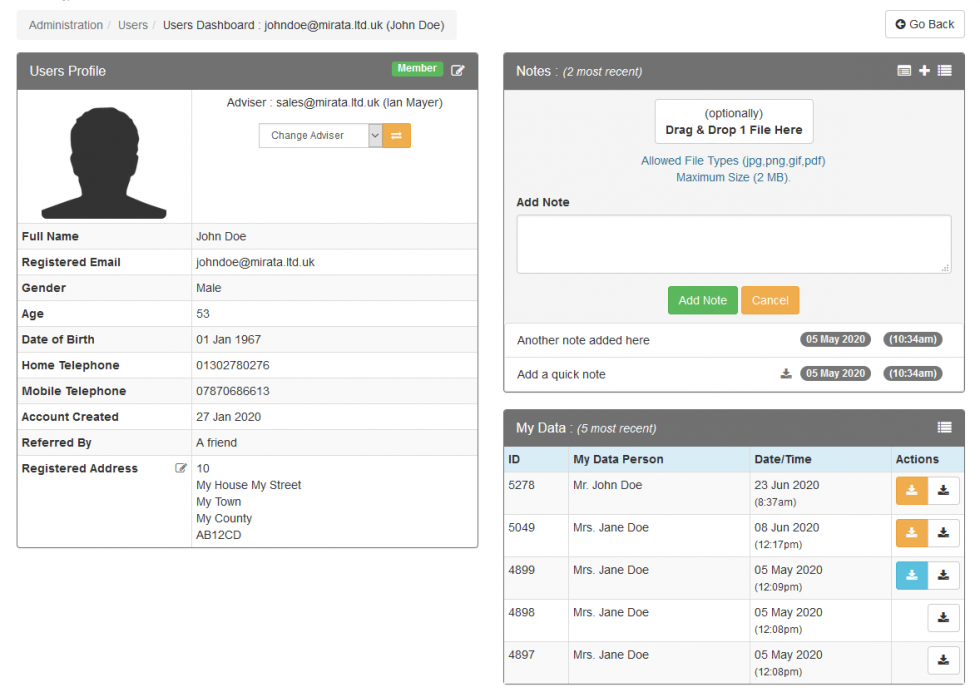Edit the Users Profile via pencil icon
Viewport: 980px width, 697px height.
[458, 68]
